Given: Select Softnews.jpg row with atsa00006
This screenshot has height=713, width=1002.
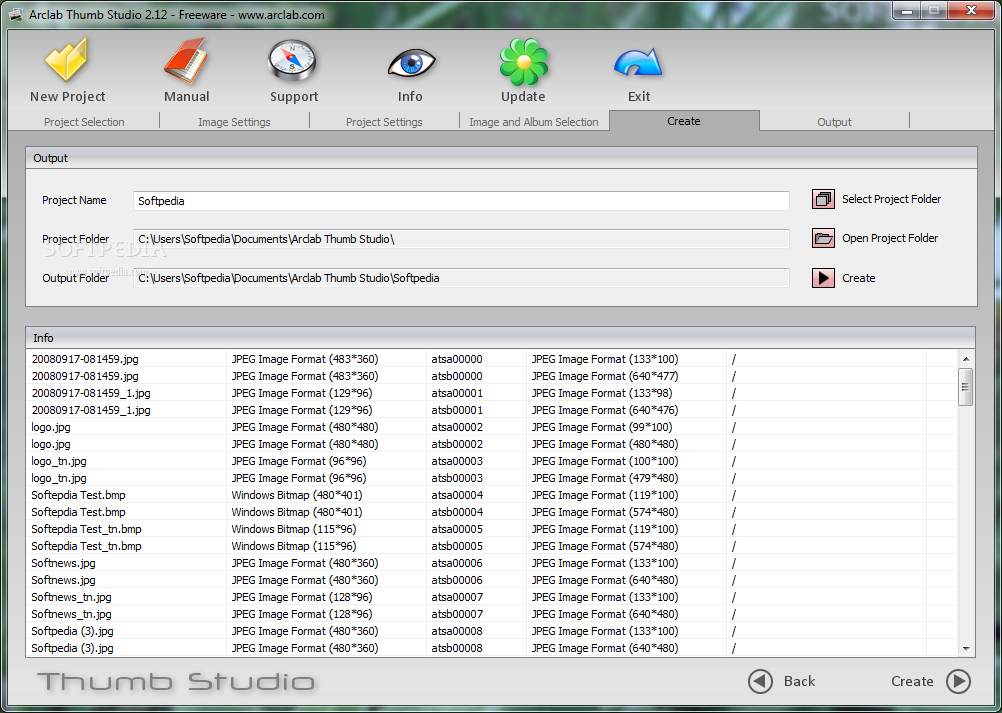Looking at the screenshot, I should coord(492,563).
